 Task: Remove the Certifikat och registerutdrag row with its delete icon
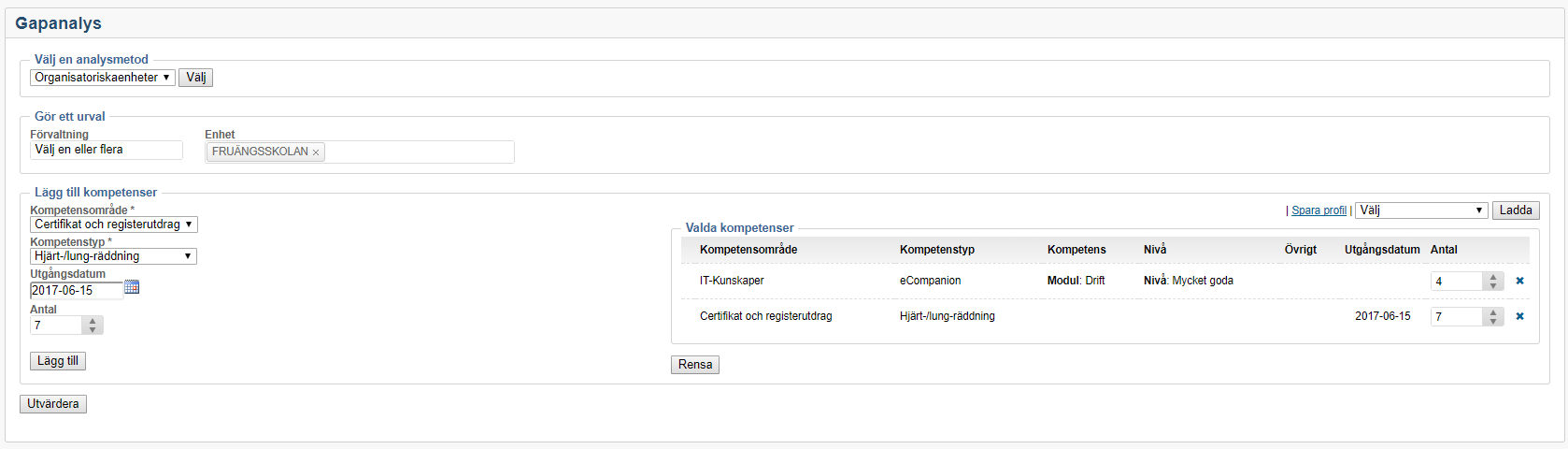coord(1519,316)
